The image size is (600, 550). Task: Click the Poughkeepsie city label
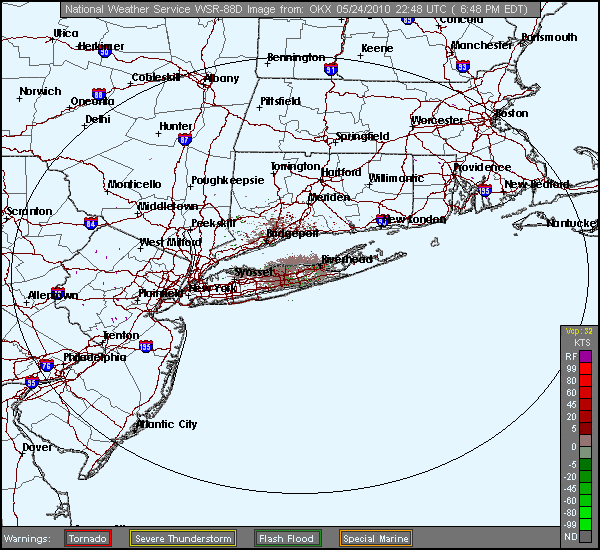click(228, 180)
